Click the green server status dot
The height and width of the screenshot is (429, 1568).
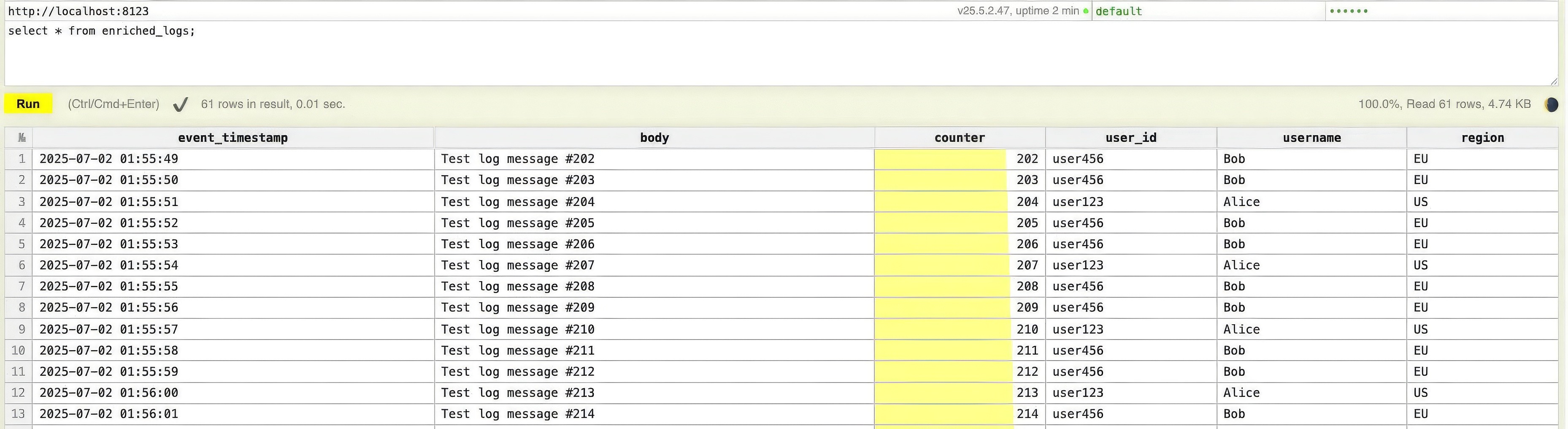click(1085, 11)
